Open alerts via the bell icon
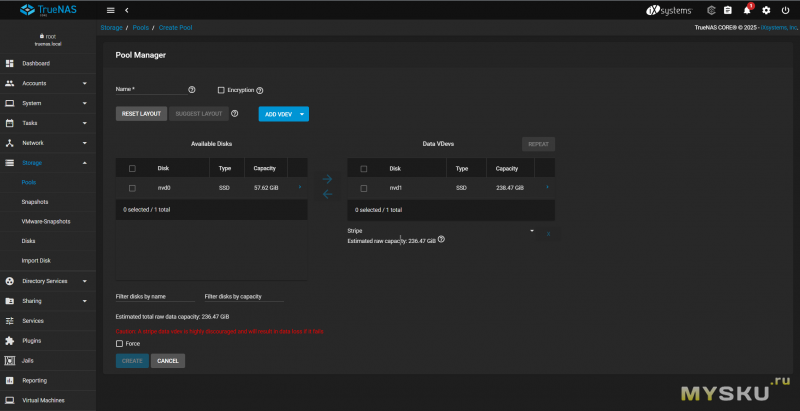The height and width of the screenshot is (411, 800). click(x=747, y=10)
